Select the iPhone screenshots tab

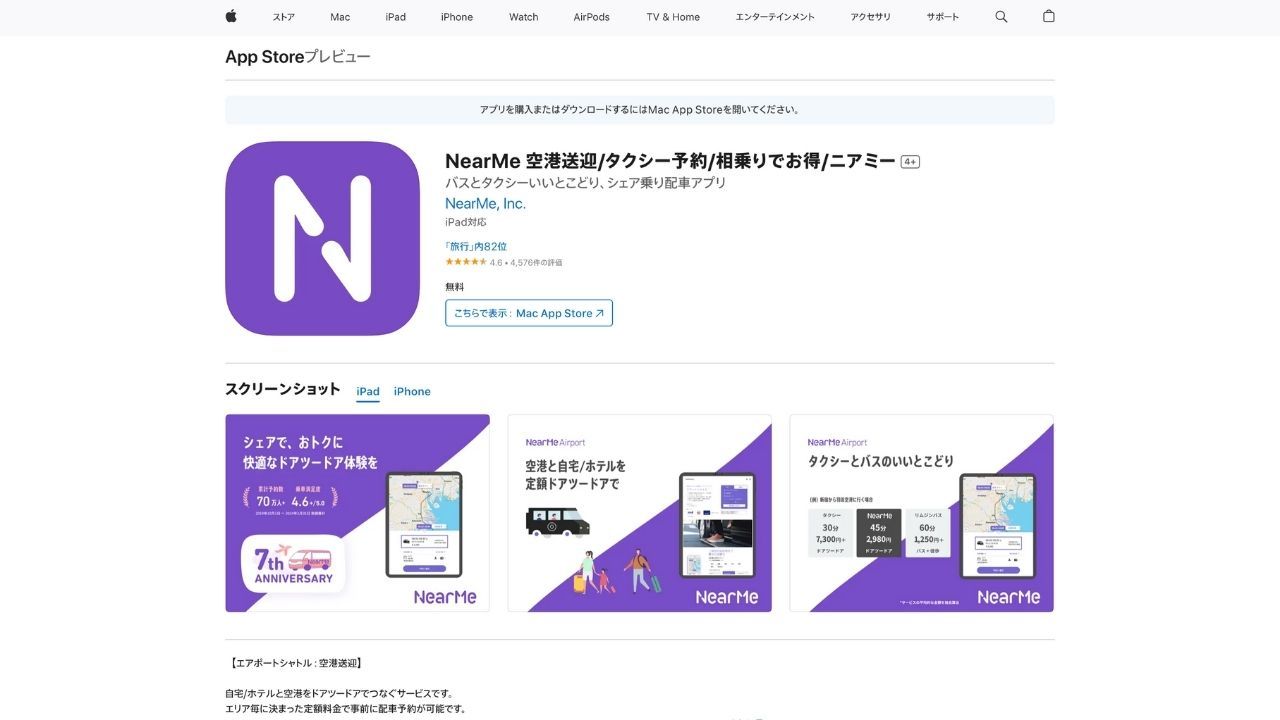412,392
